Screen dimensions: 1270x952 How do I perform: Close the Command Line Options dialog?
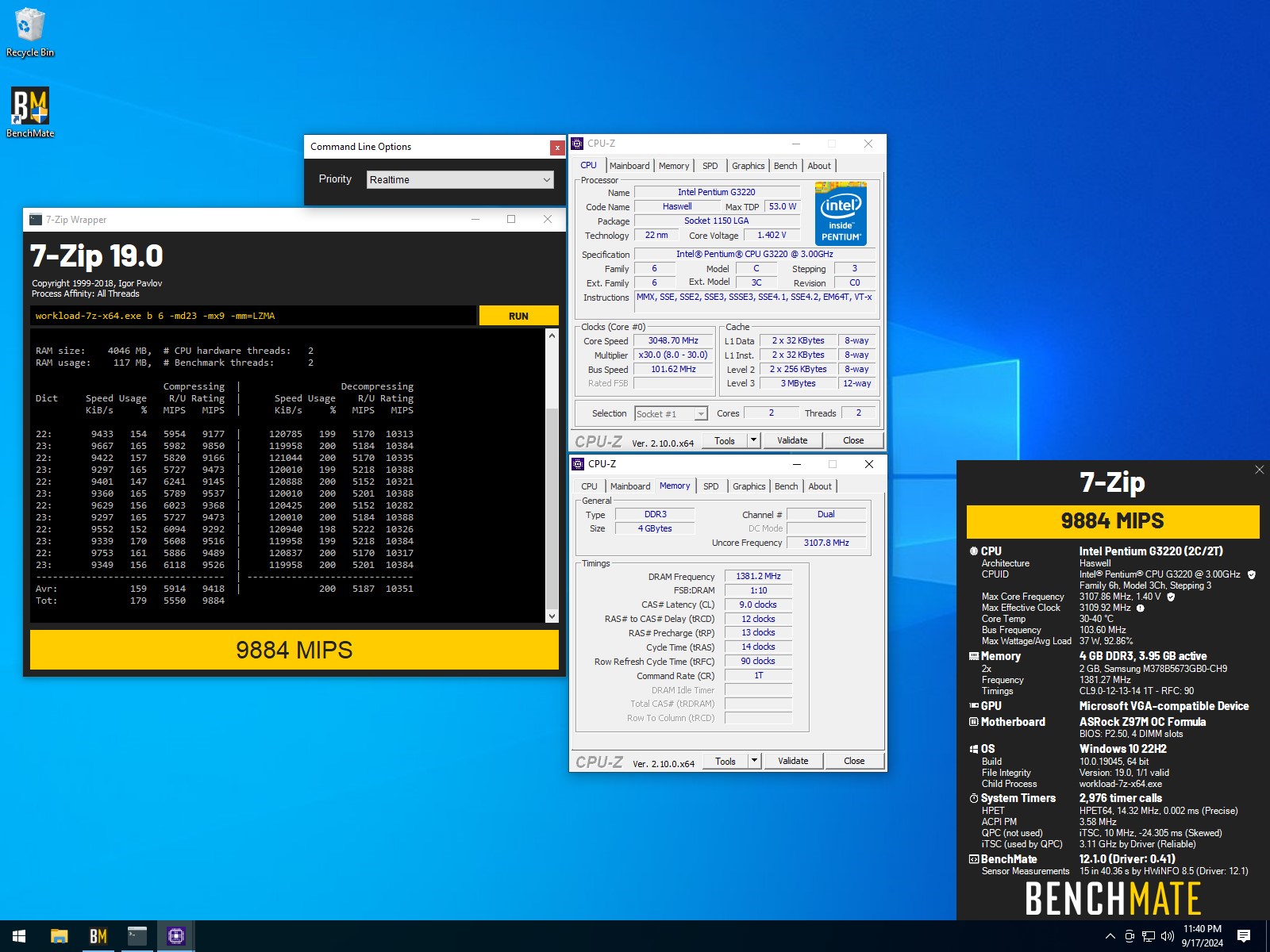(x=557, y=148)
